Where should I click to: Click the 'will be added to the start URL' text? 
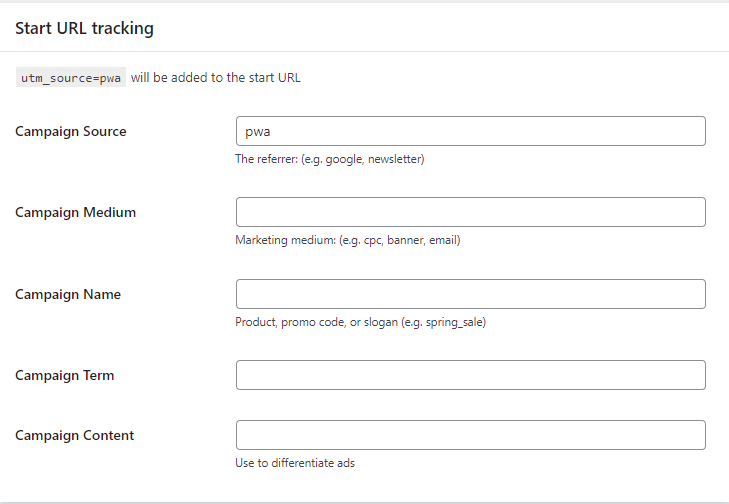216,77
